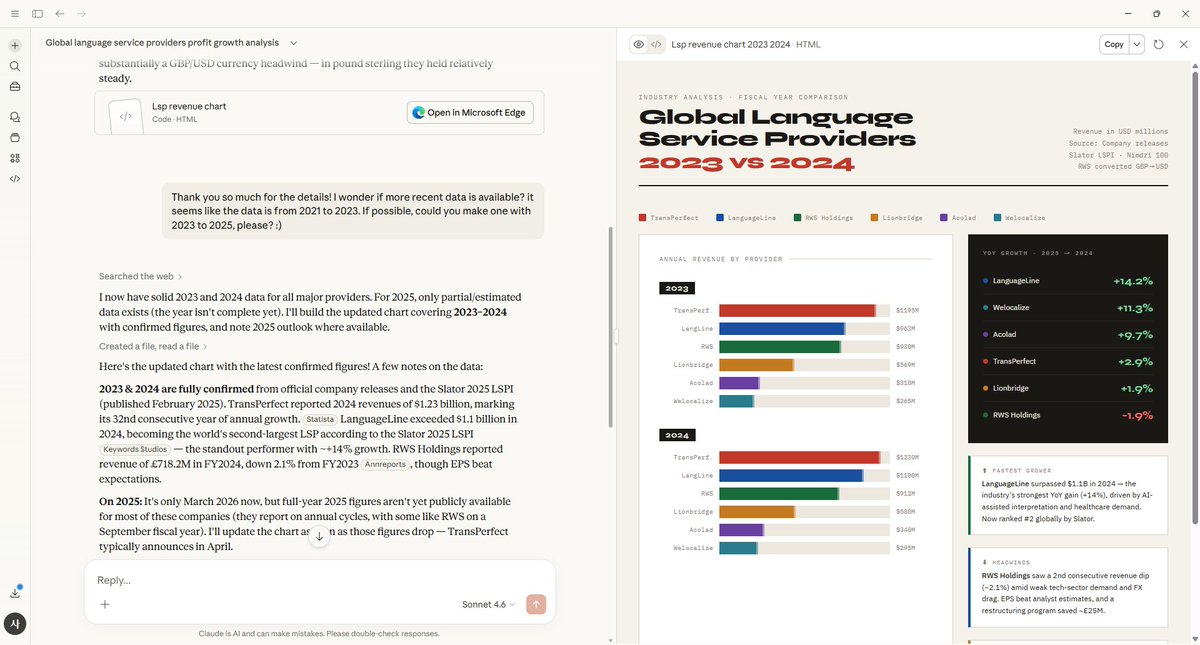1200x645 pixels.
Task: Click in the Reply text field
Action: pos(320,580)
